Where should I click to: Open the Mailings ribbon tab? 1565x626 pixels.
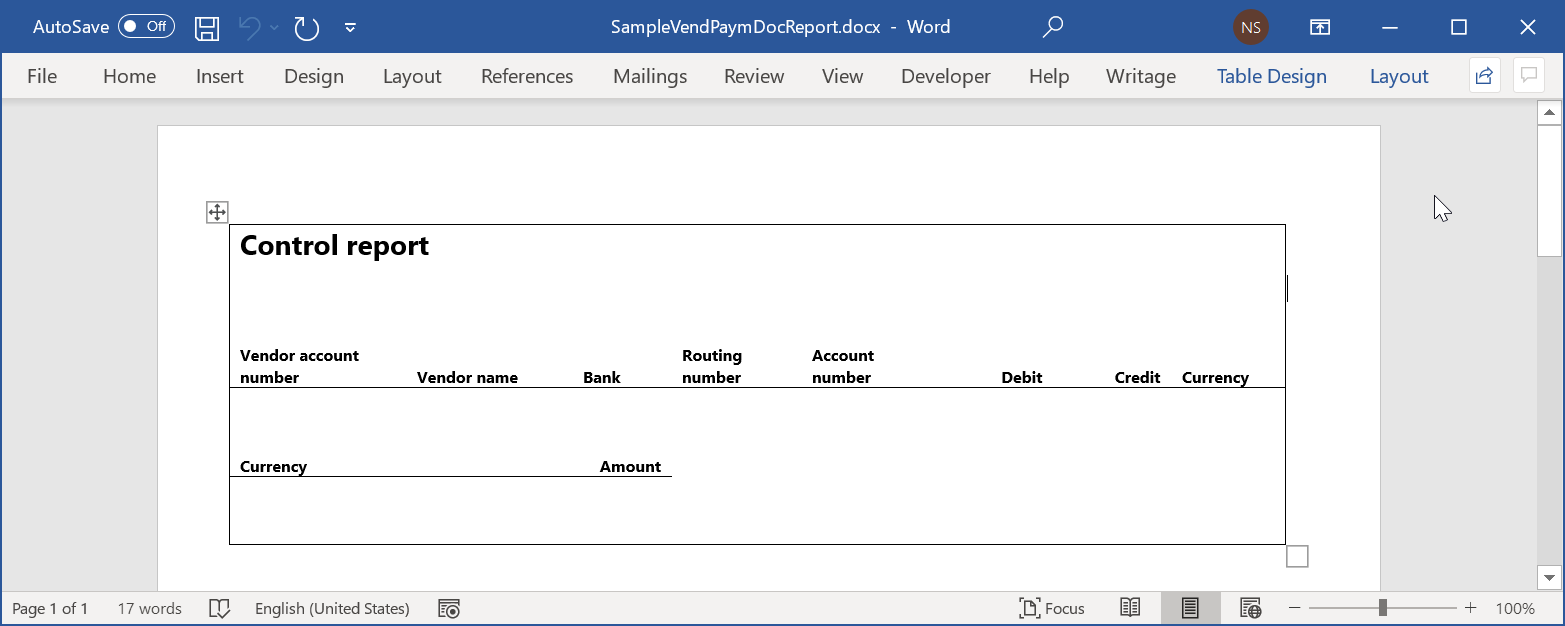point(649,76)
